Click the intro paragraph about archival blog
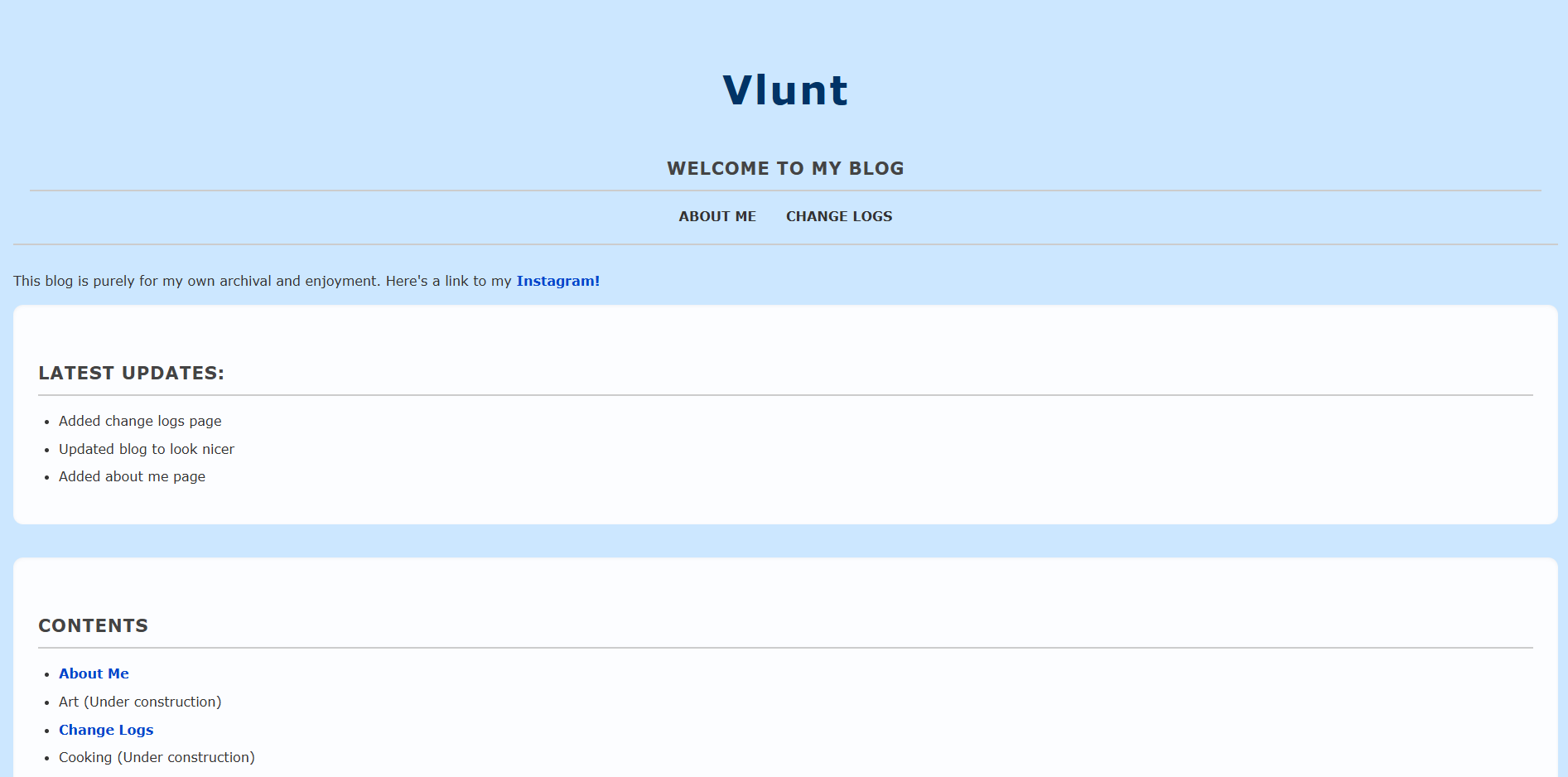Screen dimensions: 1568x777 [x=248, y=281]
